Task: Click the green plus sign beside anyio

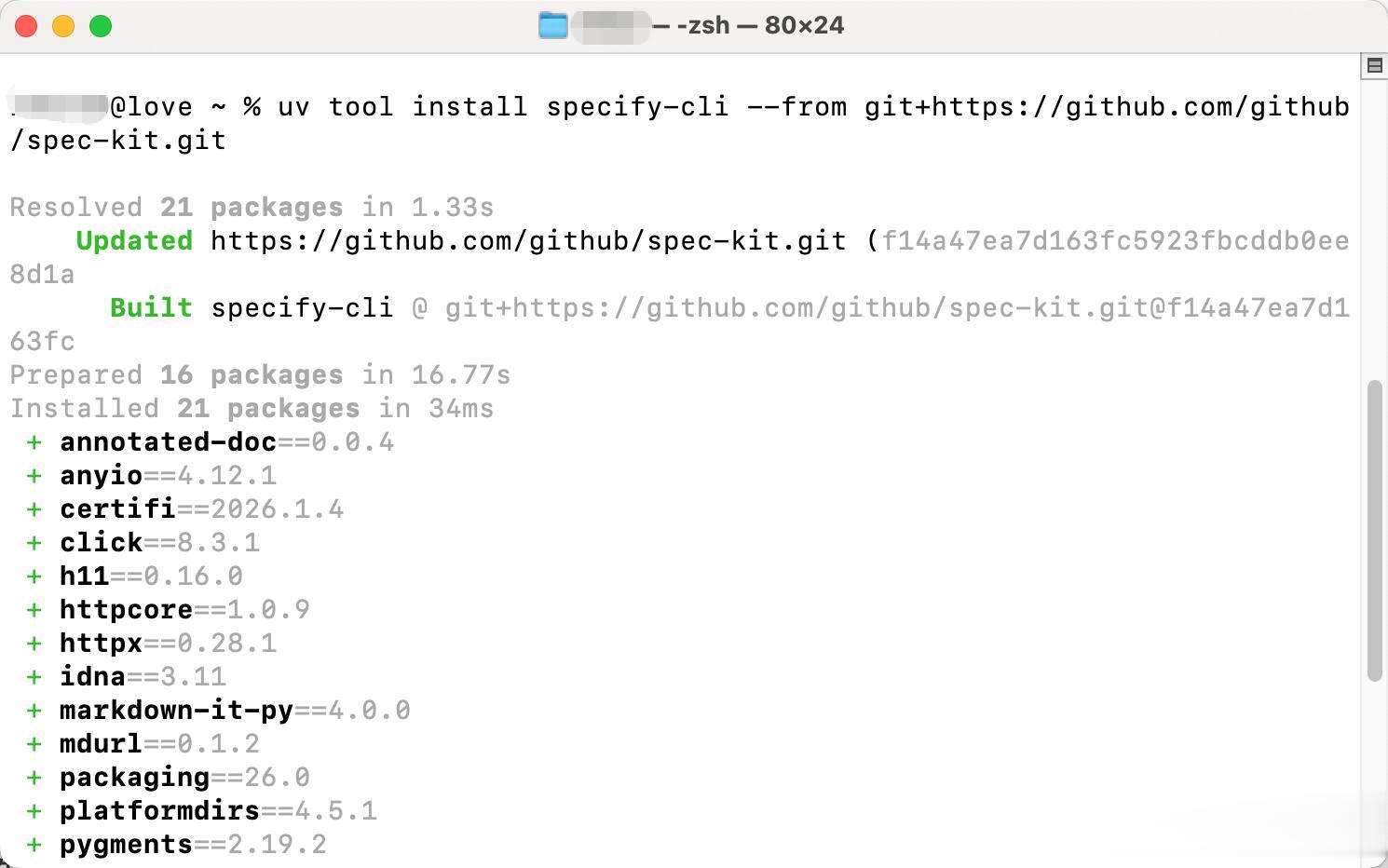Action: (34, 476)
